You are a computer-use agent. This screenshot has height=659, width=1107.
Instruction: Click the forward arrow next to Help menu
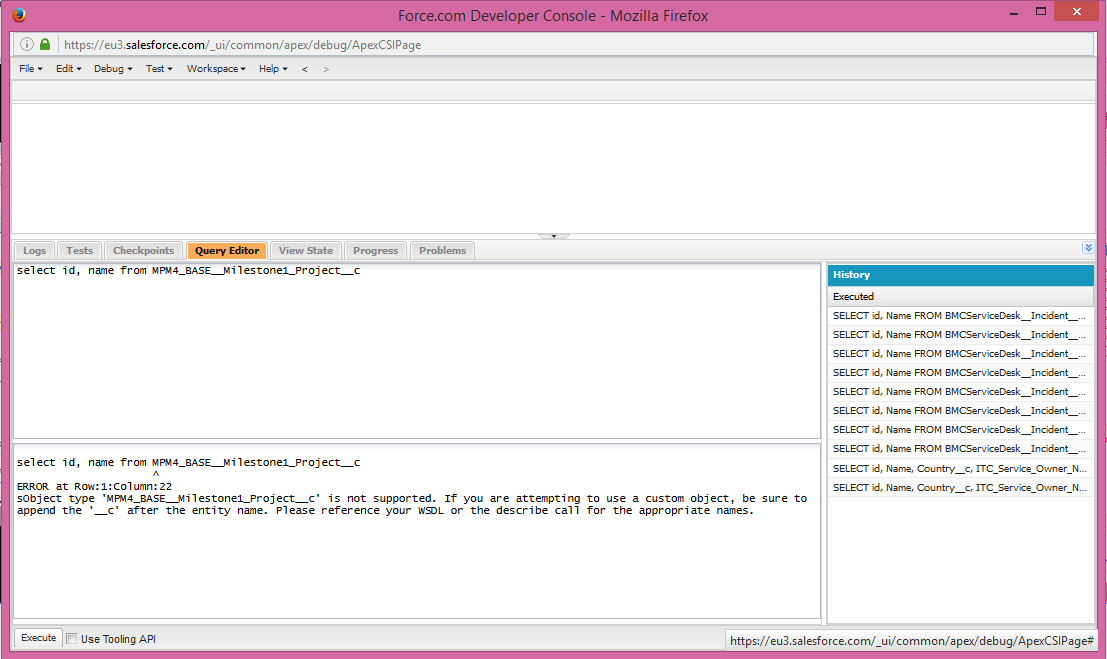(326, 69)
